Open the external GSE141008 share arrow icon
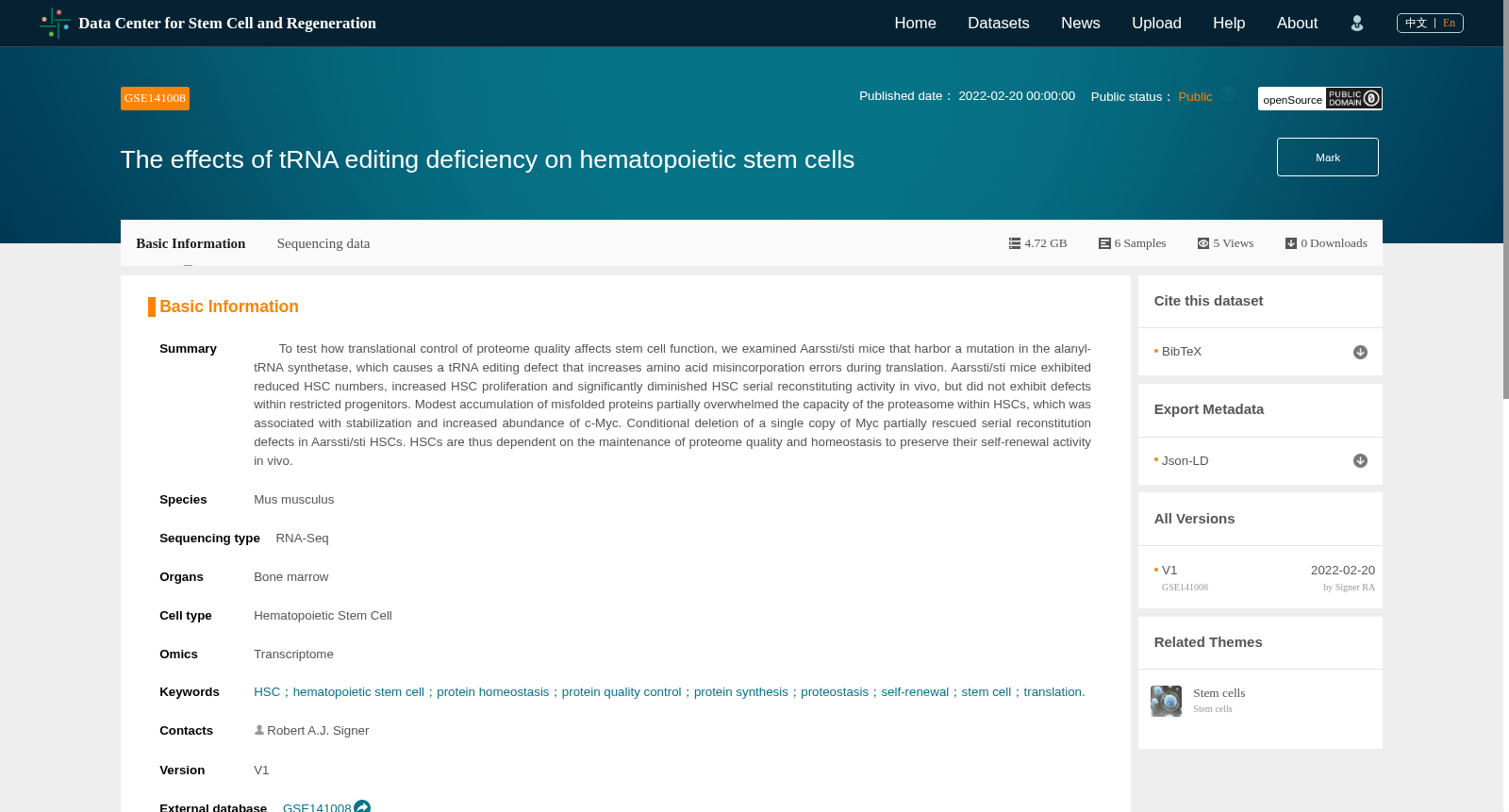This screenshot has height=812, width=1509. point(362,807)
